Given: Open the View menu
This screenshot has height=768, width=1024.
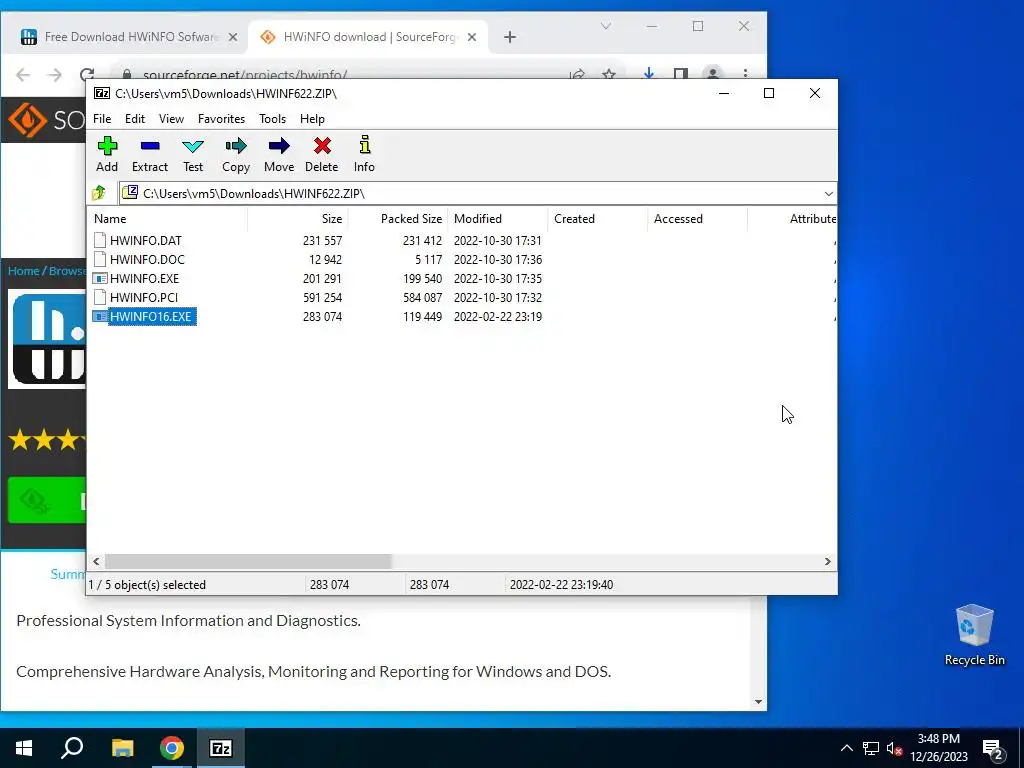Looking at the screenshot, I should coord(171,119).
